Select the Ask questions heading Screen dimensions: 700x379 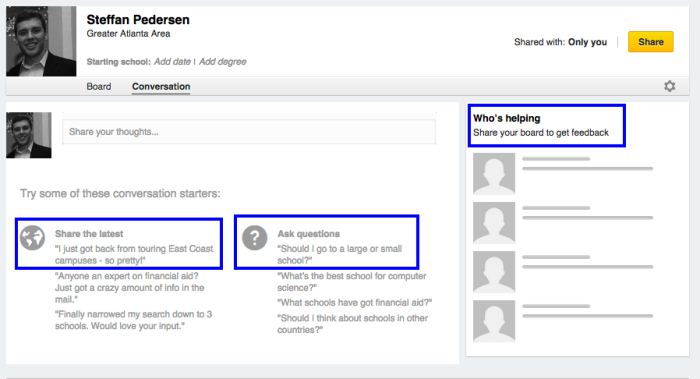pyautogui.click(x=308, y=233)
